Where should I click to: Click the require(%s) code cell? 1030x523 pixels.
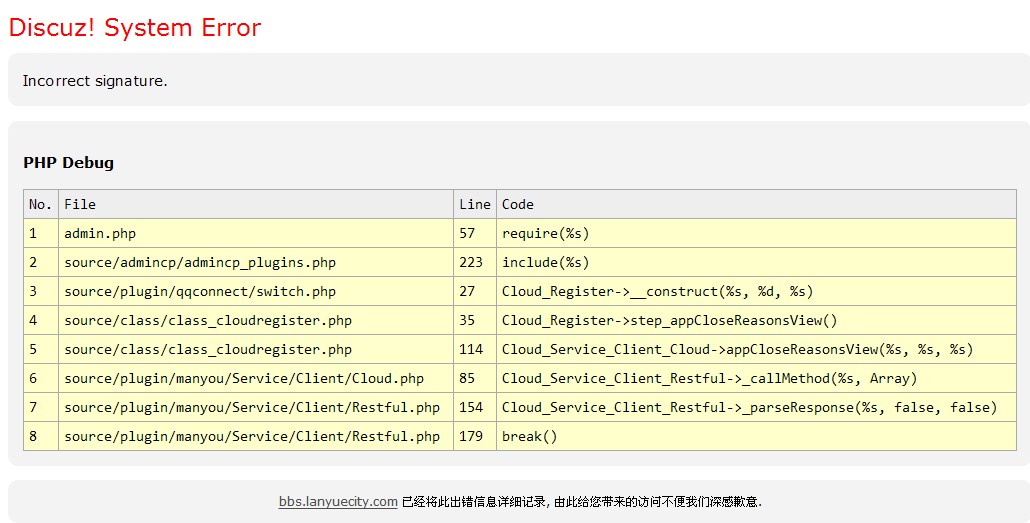[x=545, y=233]
